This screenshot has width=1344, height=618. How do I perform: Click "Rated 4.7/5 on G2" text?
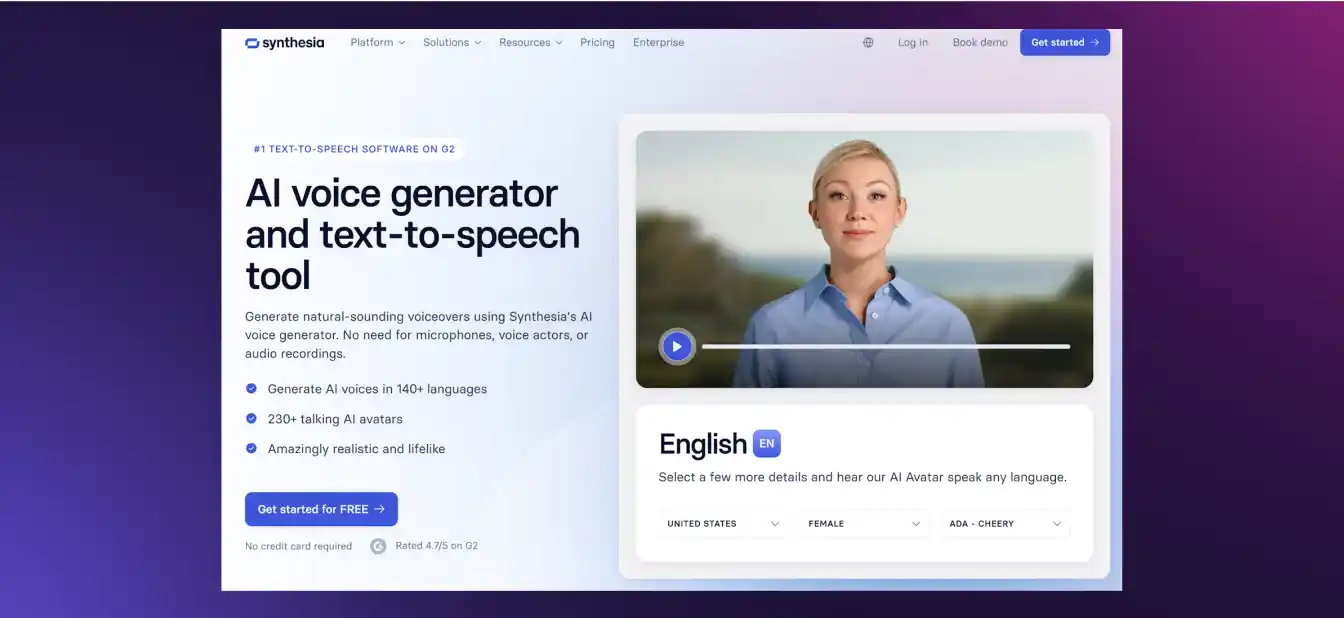pyautogui.click(x=437, y=546)
